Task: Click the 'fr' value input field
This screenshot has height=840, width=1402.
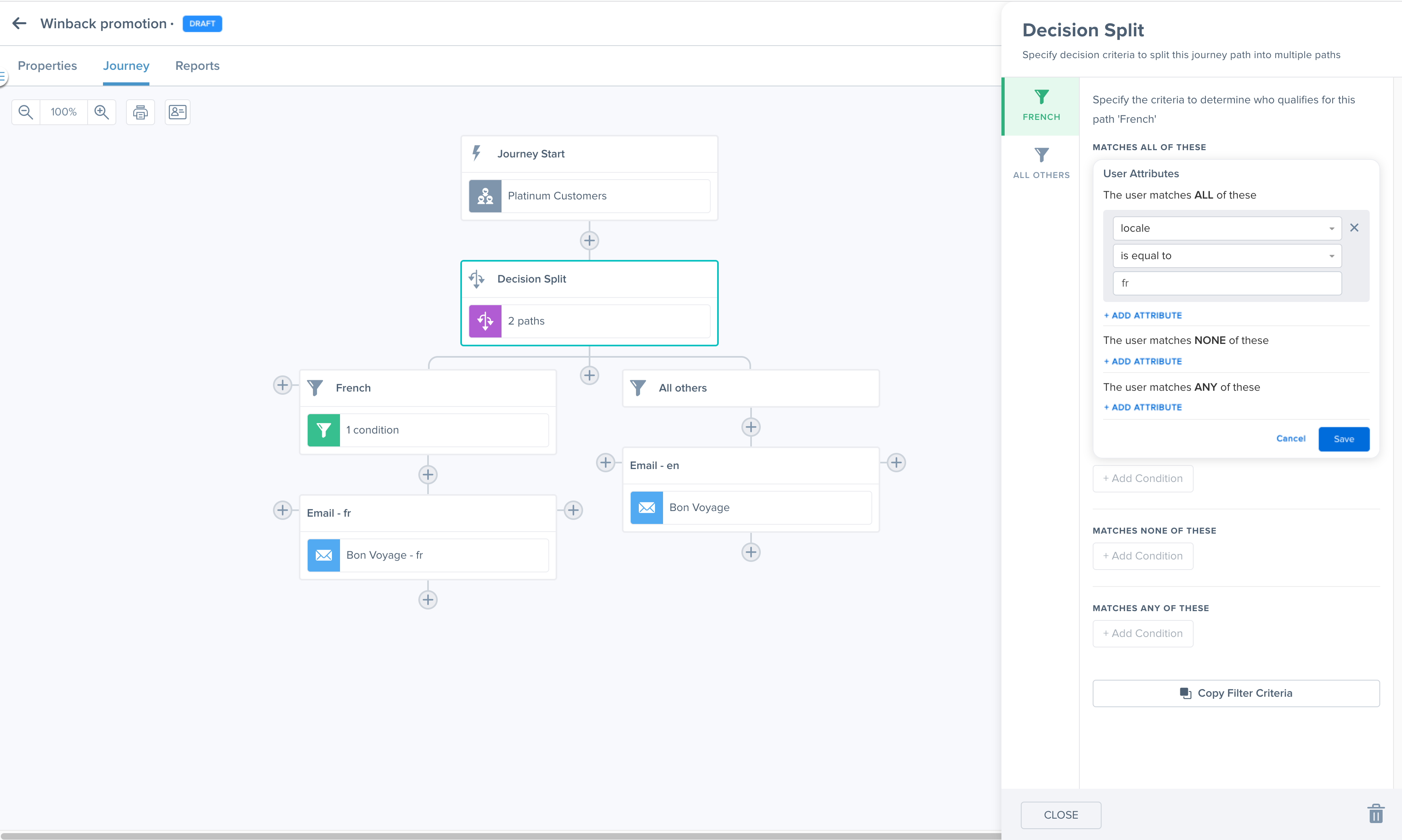Action: coord(1226,283)
